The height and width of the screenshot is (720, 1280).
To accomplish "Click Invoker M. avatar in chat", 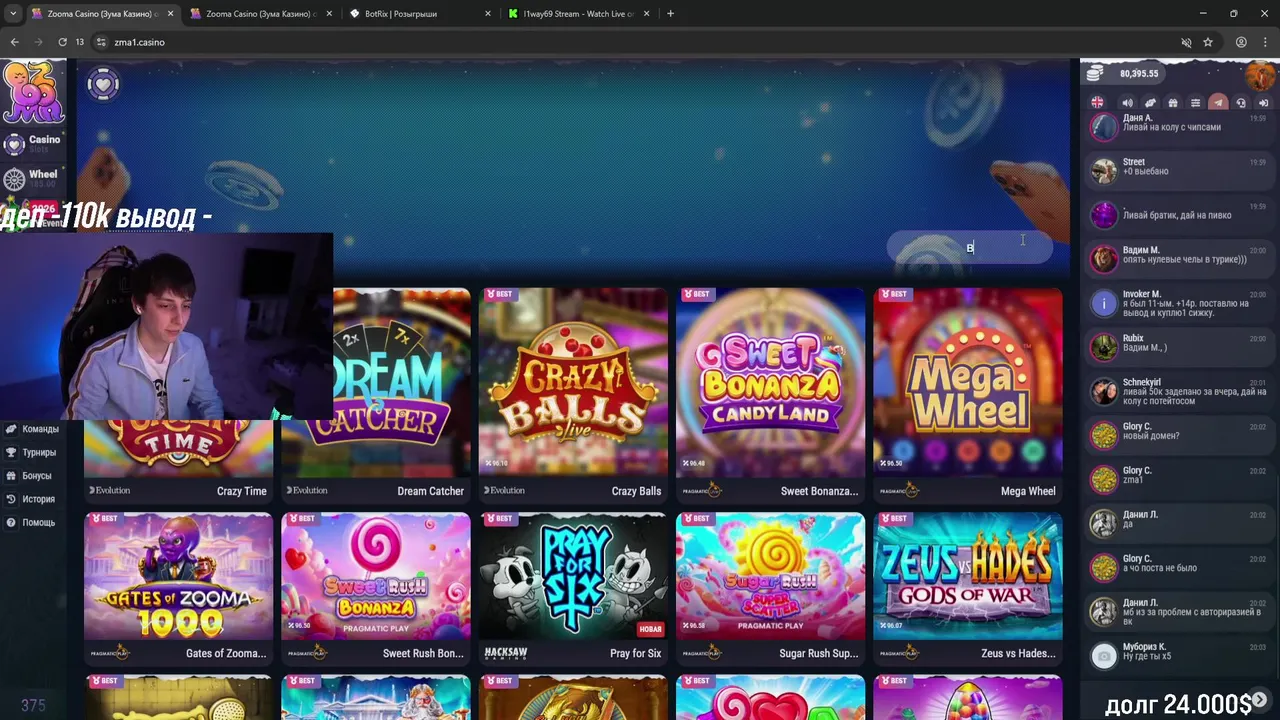I will point(1104,303).
